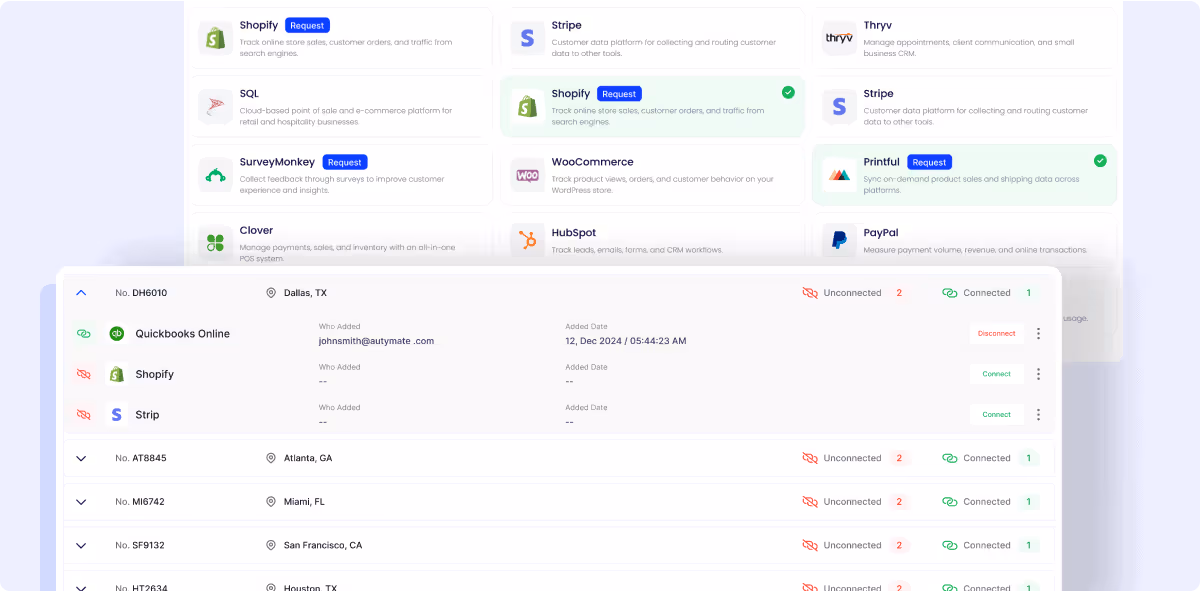
Task: Connect the Strip integration
Action: point(996,414)
